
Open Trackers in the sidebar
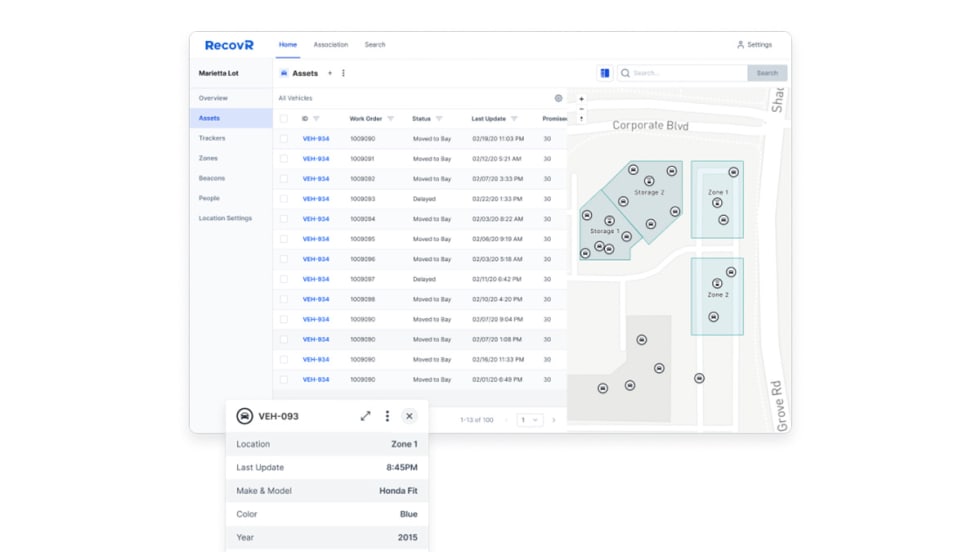point(212,138)
